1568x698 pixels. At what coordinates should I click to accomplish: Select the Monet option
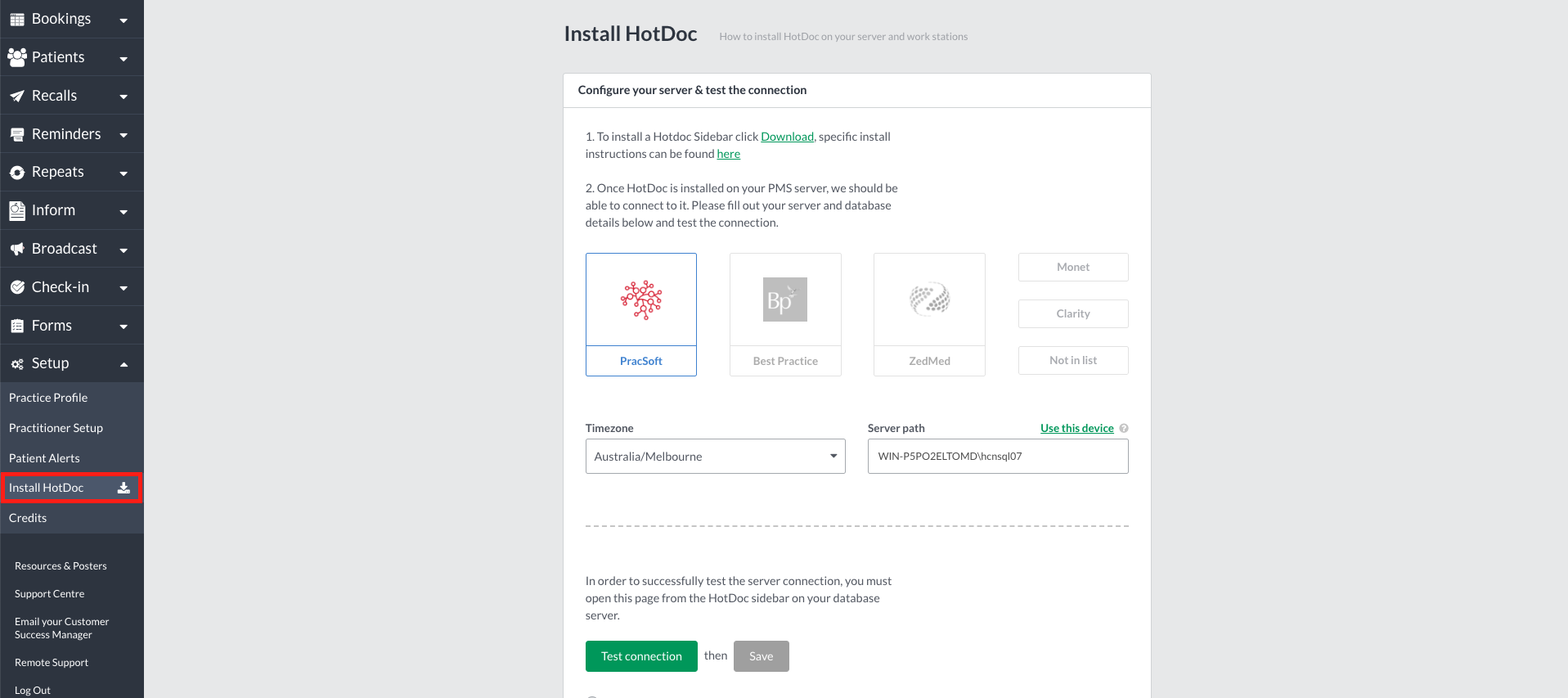coord(1073,267)
